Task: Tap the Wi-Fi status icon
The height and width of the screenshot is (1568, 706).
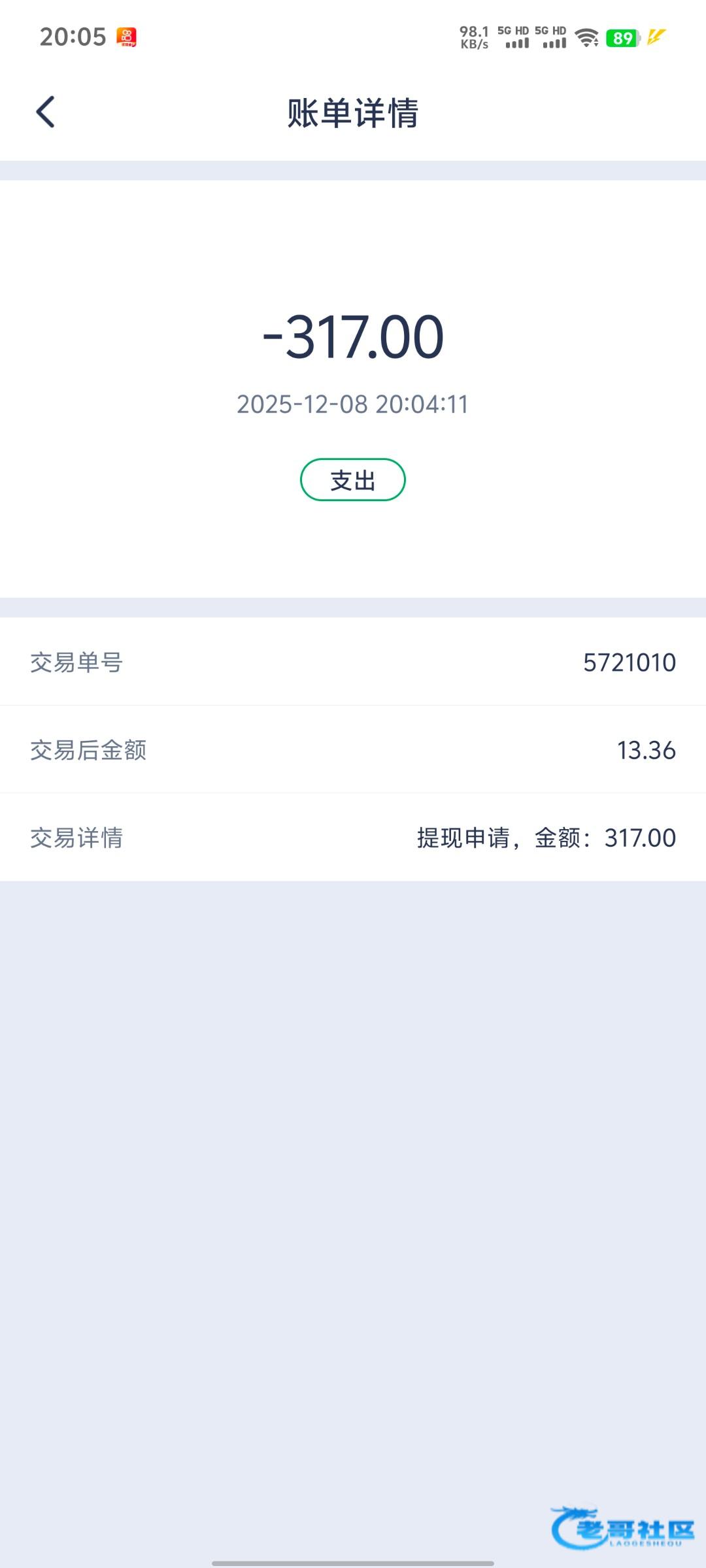Action: pos(587,38)
